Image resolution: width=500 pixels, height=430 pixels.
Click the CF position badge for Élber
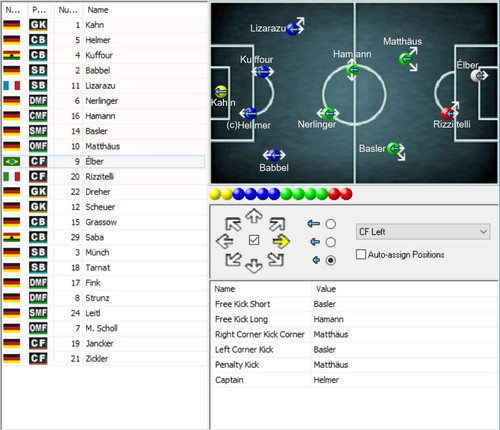[38, 161]
